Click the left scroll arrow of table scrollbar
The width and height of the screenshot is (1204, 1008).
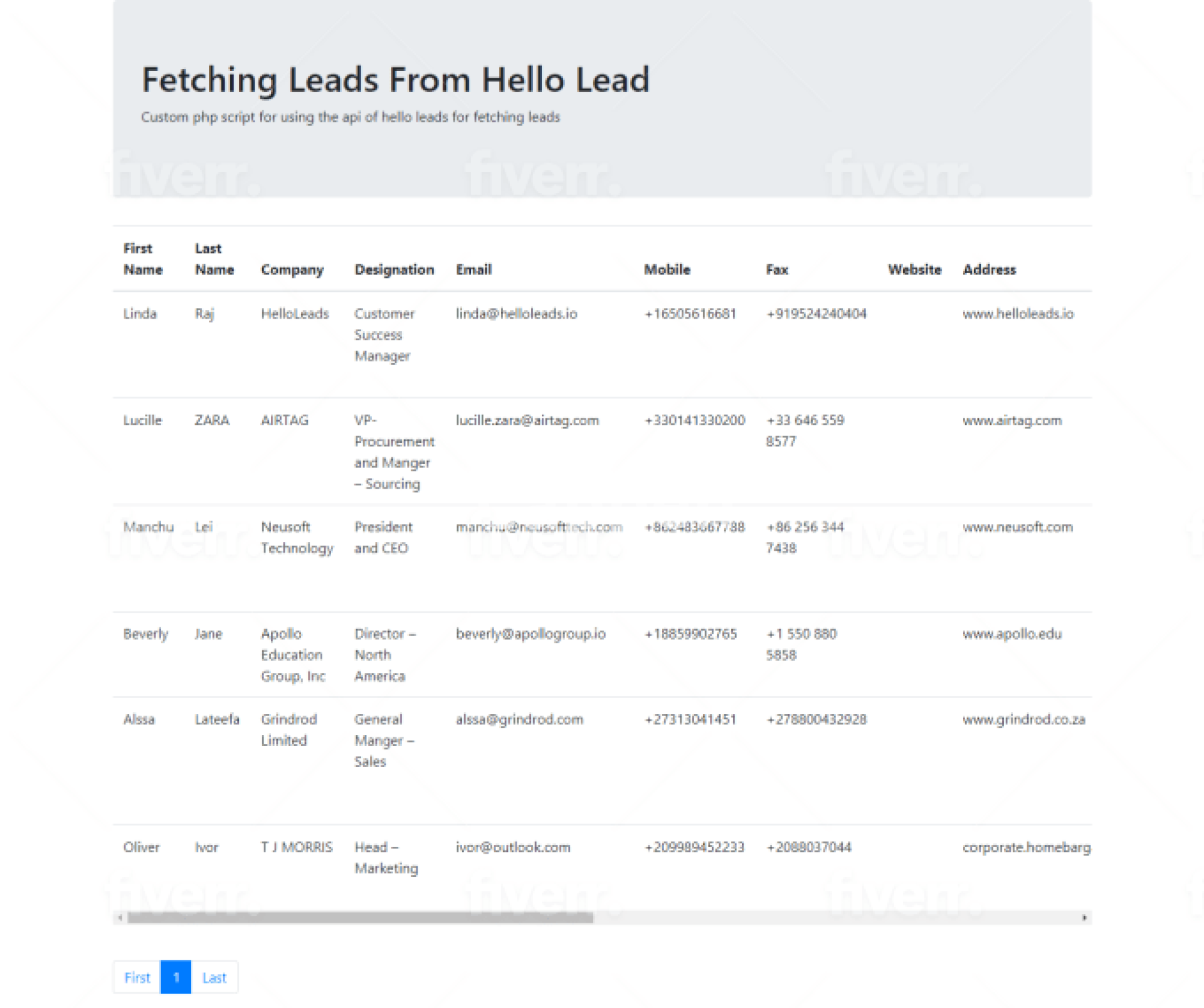[x=120, y=918]
